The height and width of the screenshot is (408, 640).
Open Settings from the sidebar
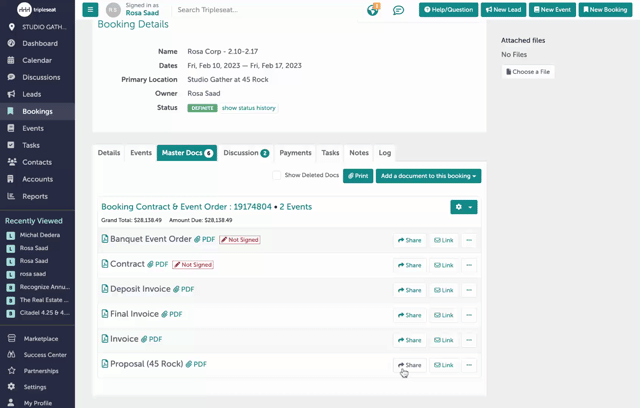(35, 387)
